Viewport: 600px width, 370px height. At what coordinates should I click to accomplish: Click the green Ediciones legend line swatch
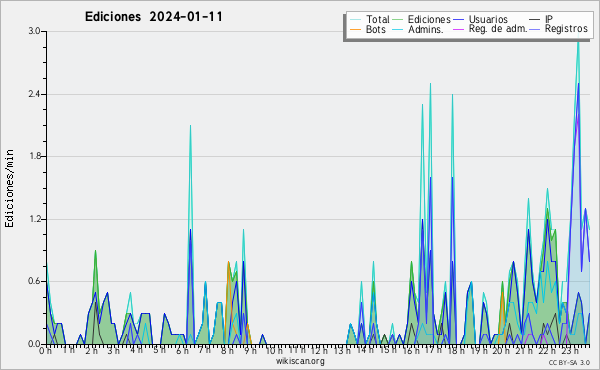pos(398,20)
